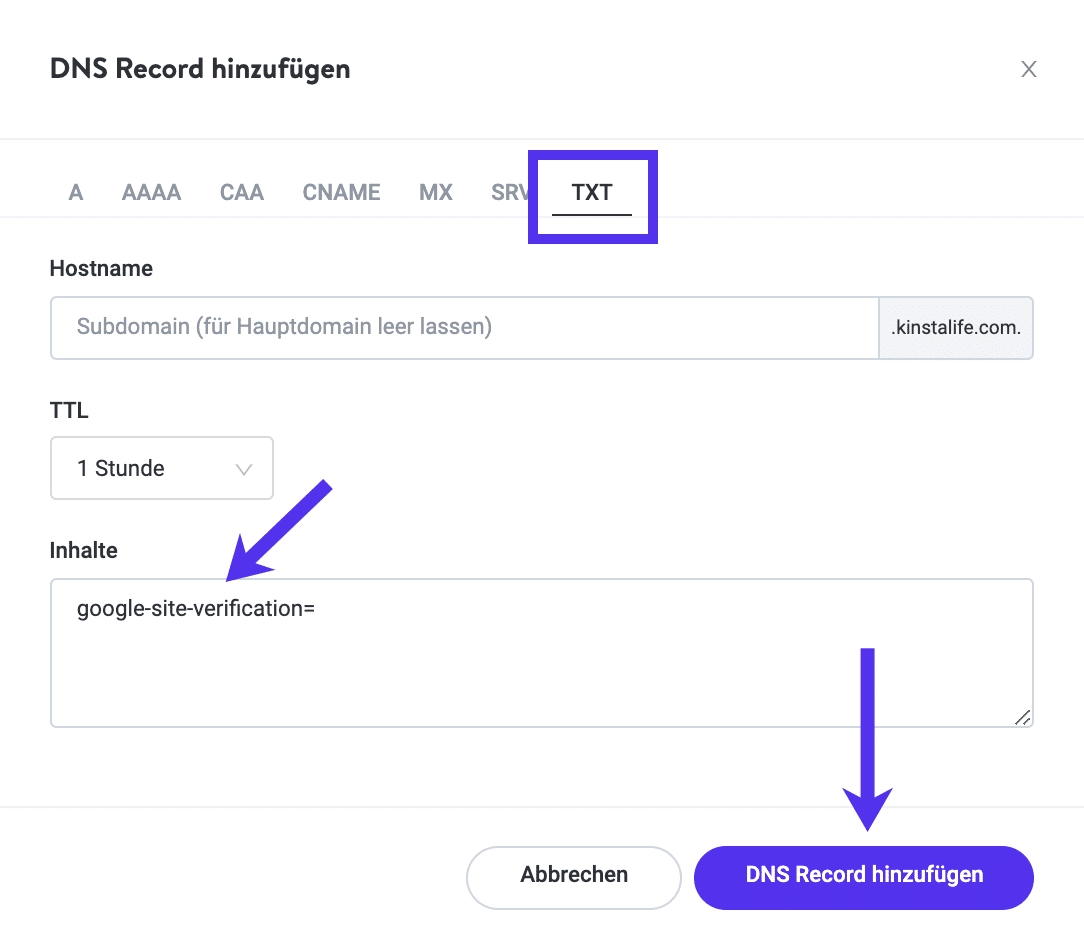1084x942 pixels.
Task: Open the TTL dropdown showing 1 Stunde
Action: coord(161,468)
